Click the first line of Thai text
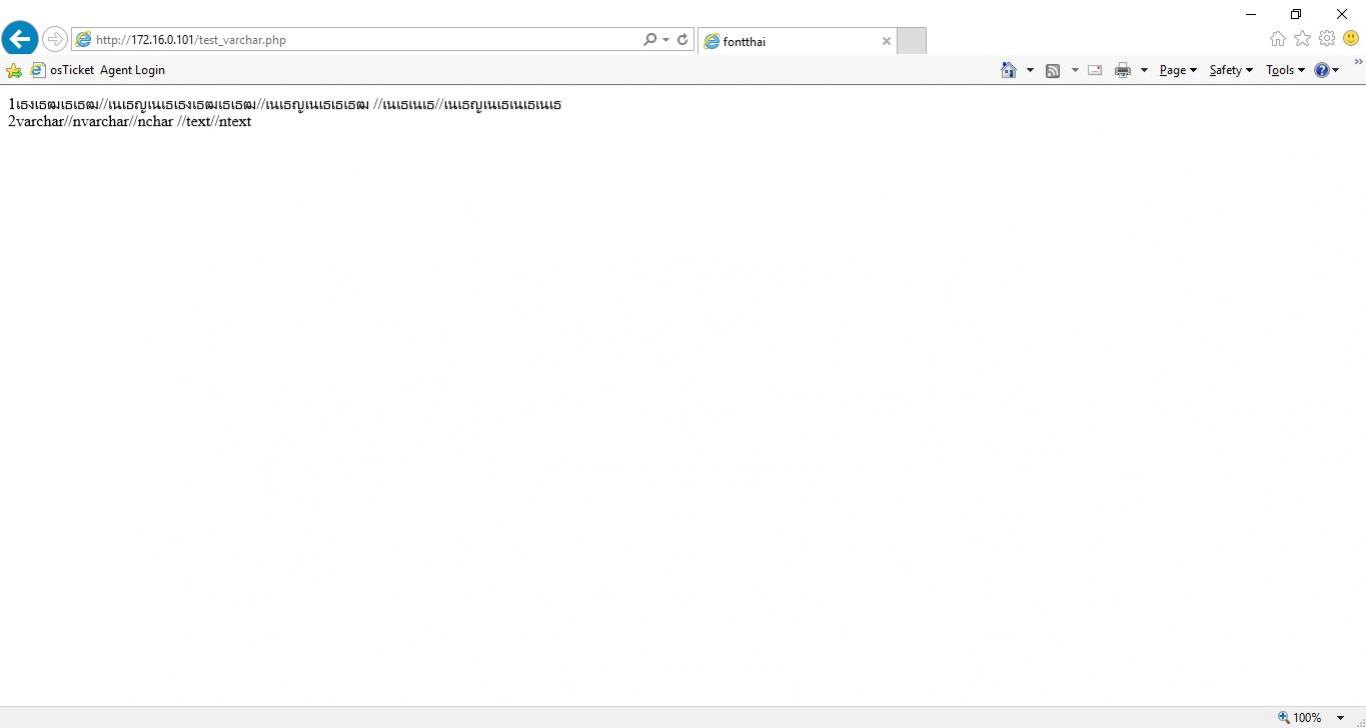Image resolution: width=1366 pixels, height=728 pixels. 285,104
